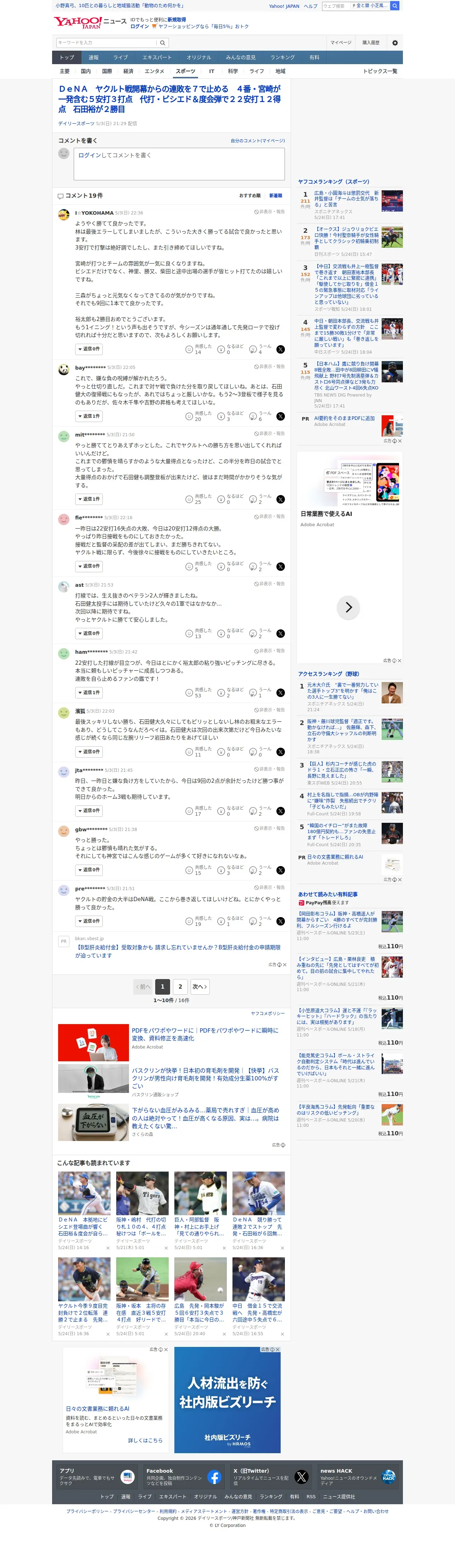Open the X (旧Twitter) icon in footer
The width and height of the screenshot is (455, 1568).
point(302,1477)
